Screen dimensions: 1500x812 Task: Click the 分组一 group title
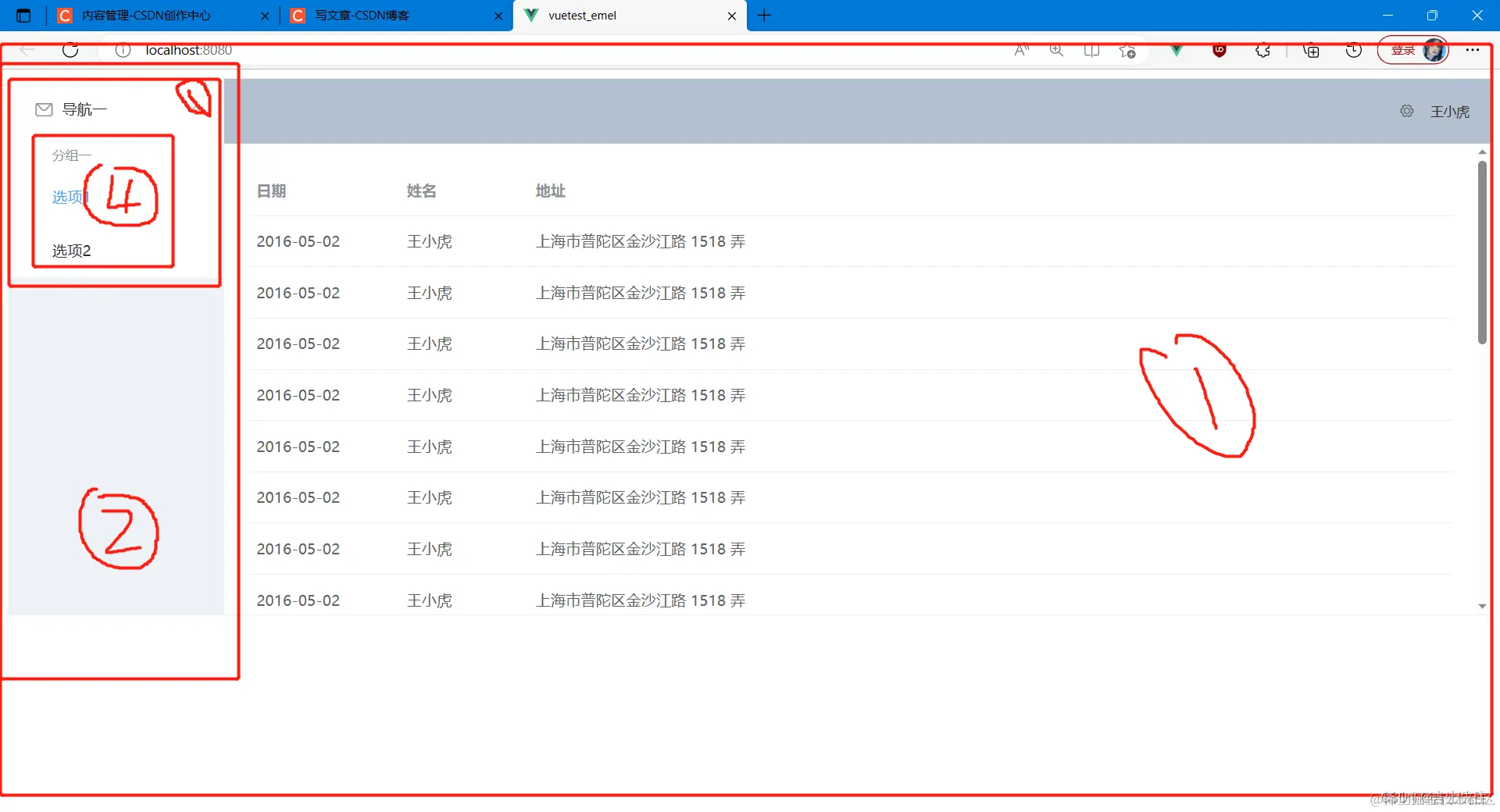coord(71,155)
